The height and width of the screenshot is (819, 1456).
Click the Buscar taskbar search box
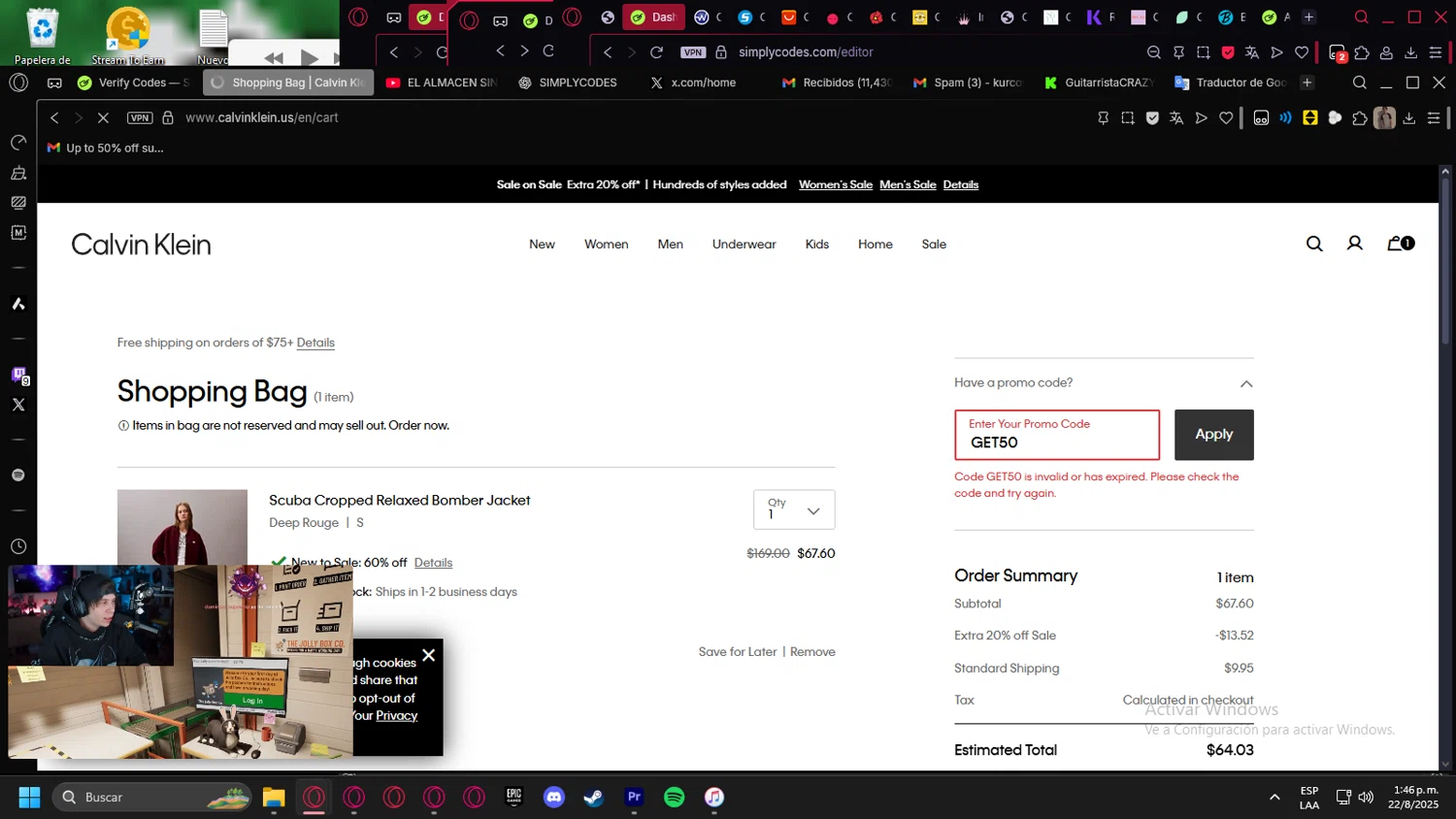click(153, 797)
